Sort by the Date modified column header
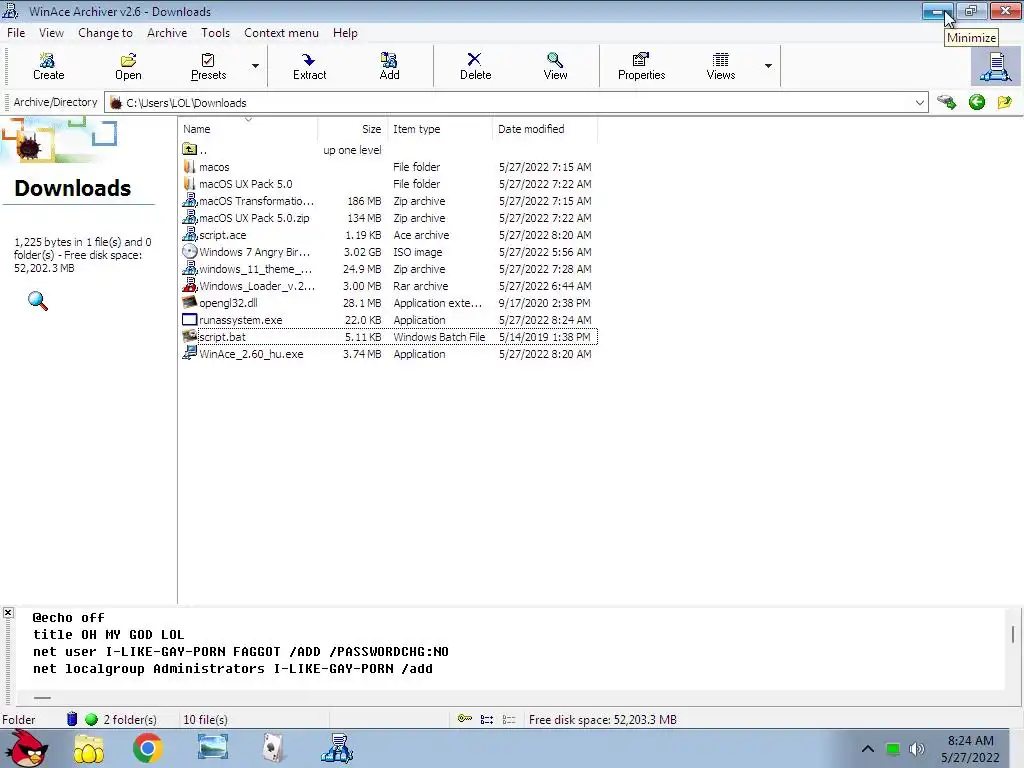Viewport: 1024px width, 768px height. (x=545, y=129)
